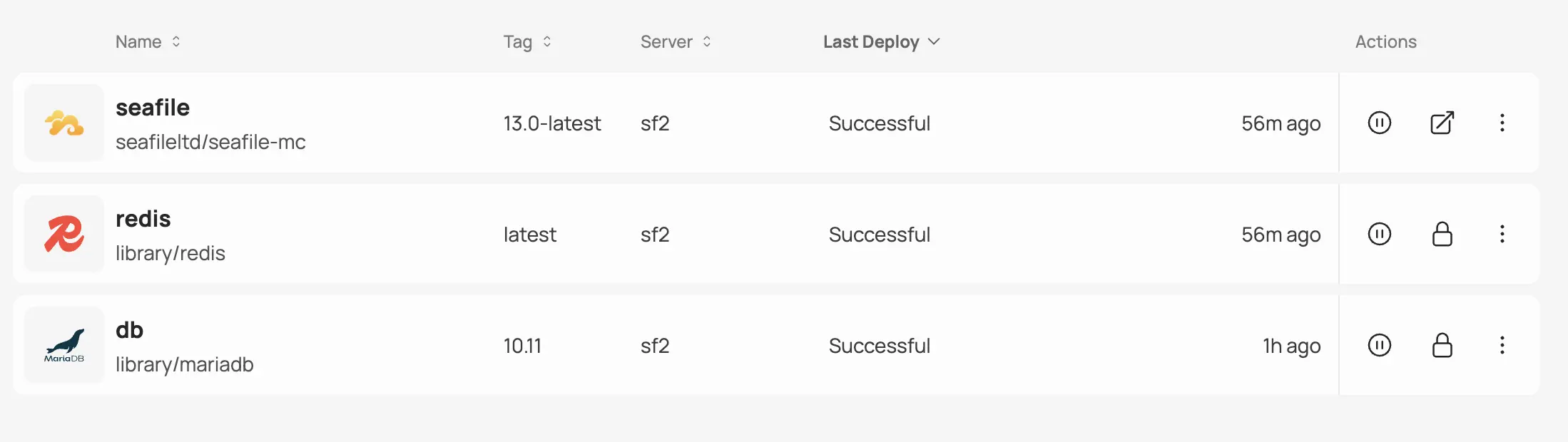The height and width of the screenshot is (442, 1568).
Task: Expand the Server column sort control
Action: tap(706, 41)
